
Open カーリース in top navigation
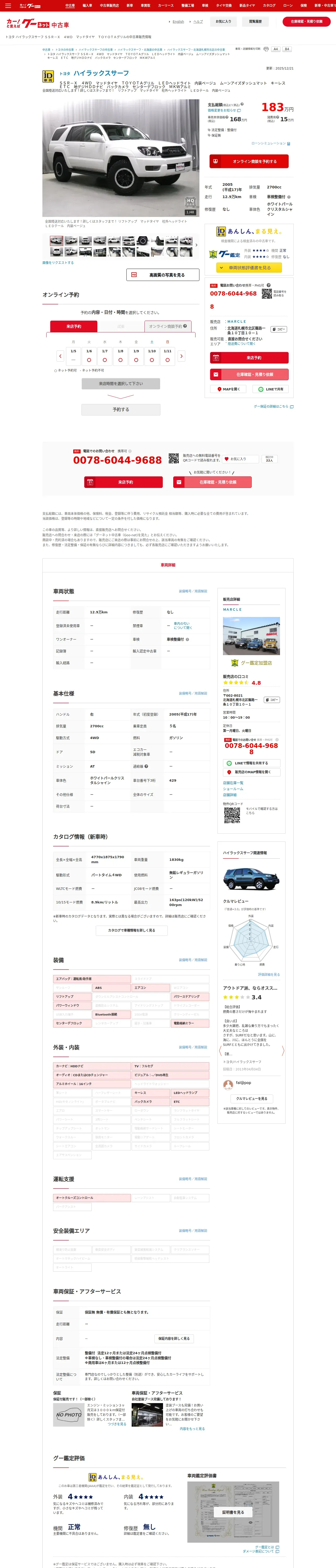[166, 5]
